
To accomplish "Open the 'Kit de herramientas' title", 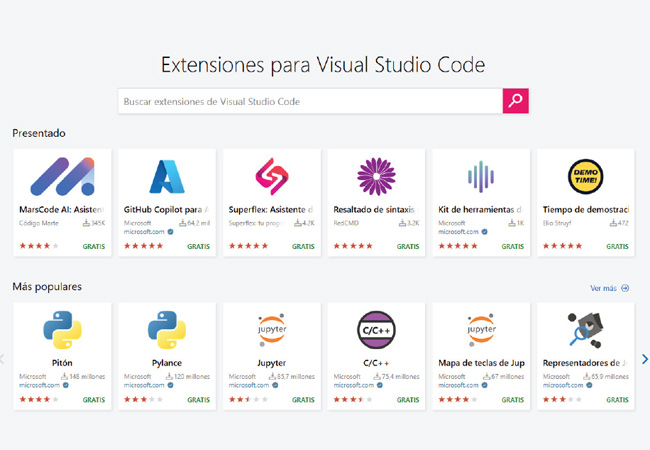I will [480, 210].
